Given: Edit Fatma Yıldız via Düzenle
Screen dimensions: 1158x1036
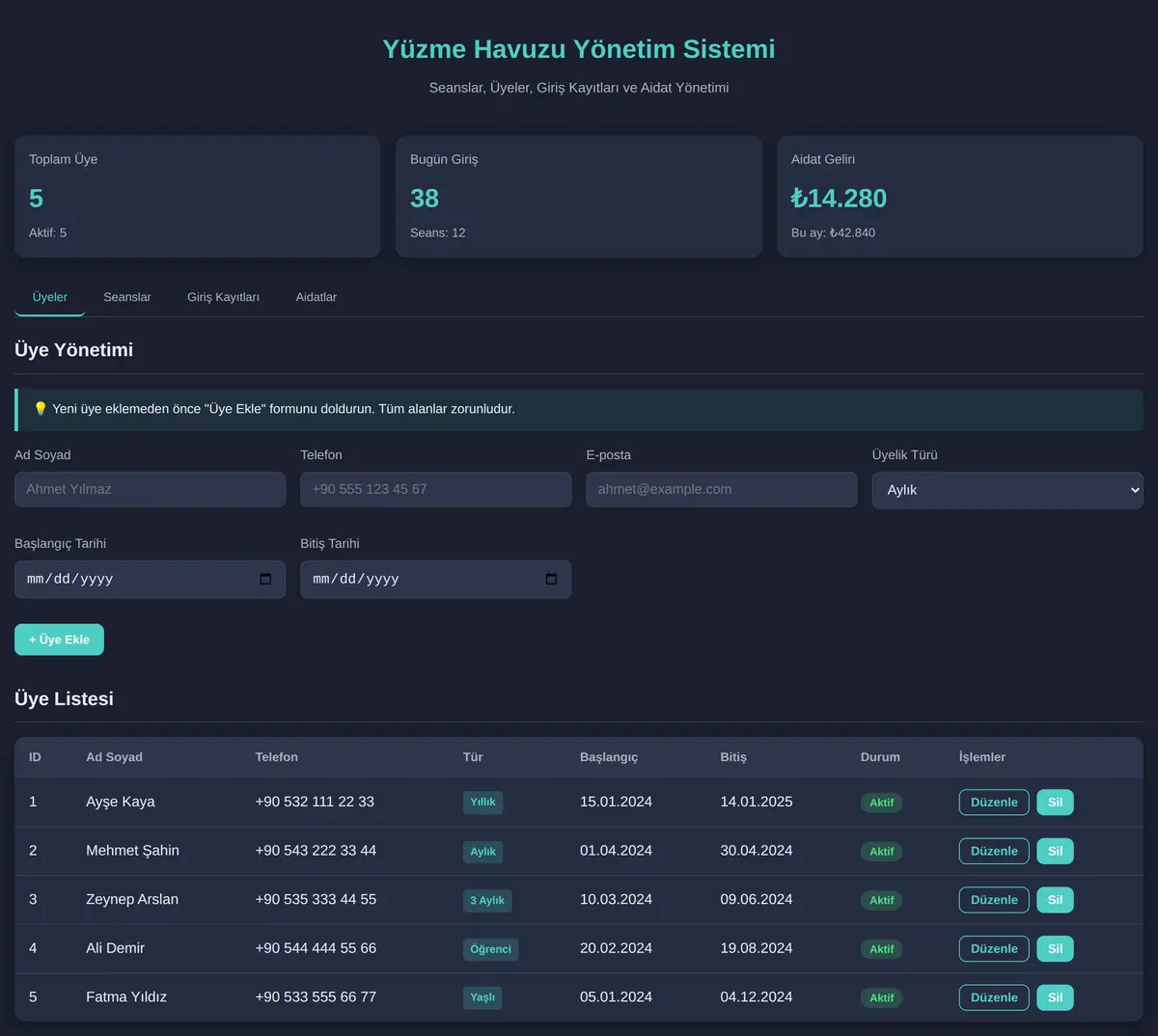Looking at the screenshot, I should (x=994, y=997).
